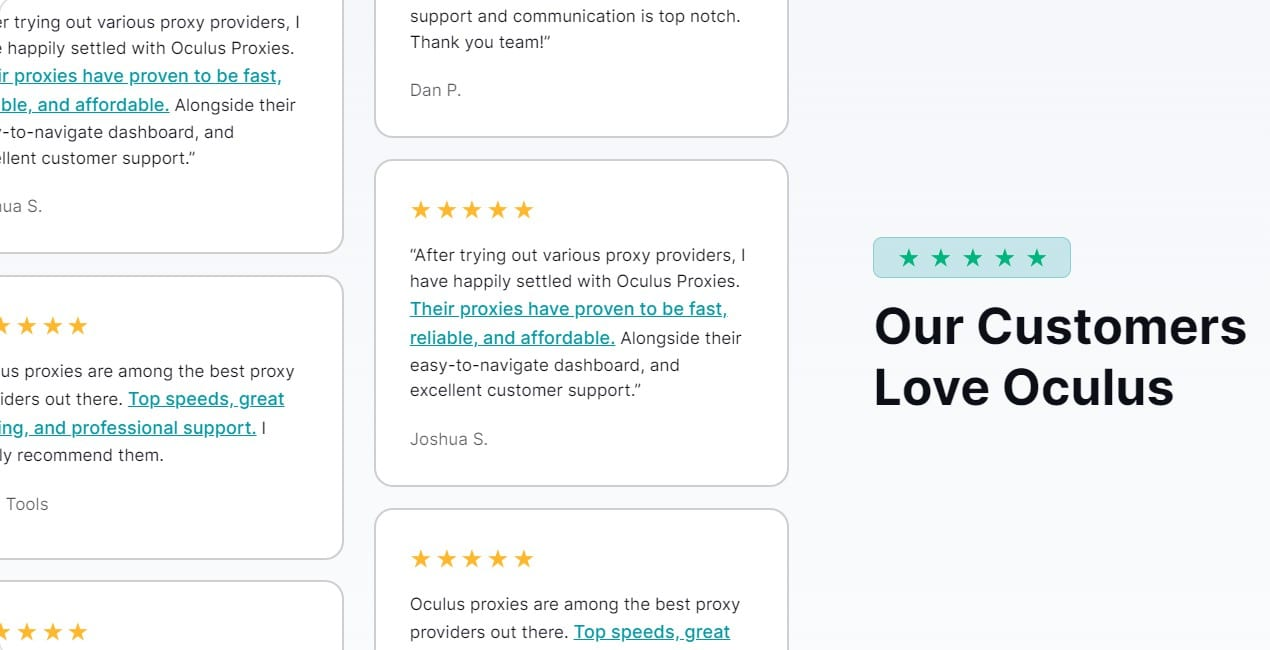Click the first gold star in Joshua S.'s review
This screenshot has height=650, width=1270.
click(420, 209)
